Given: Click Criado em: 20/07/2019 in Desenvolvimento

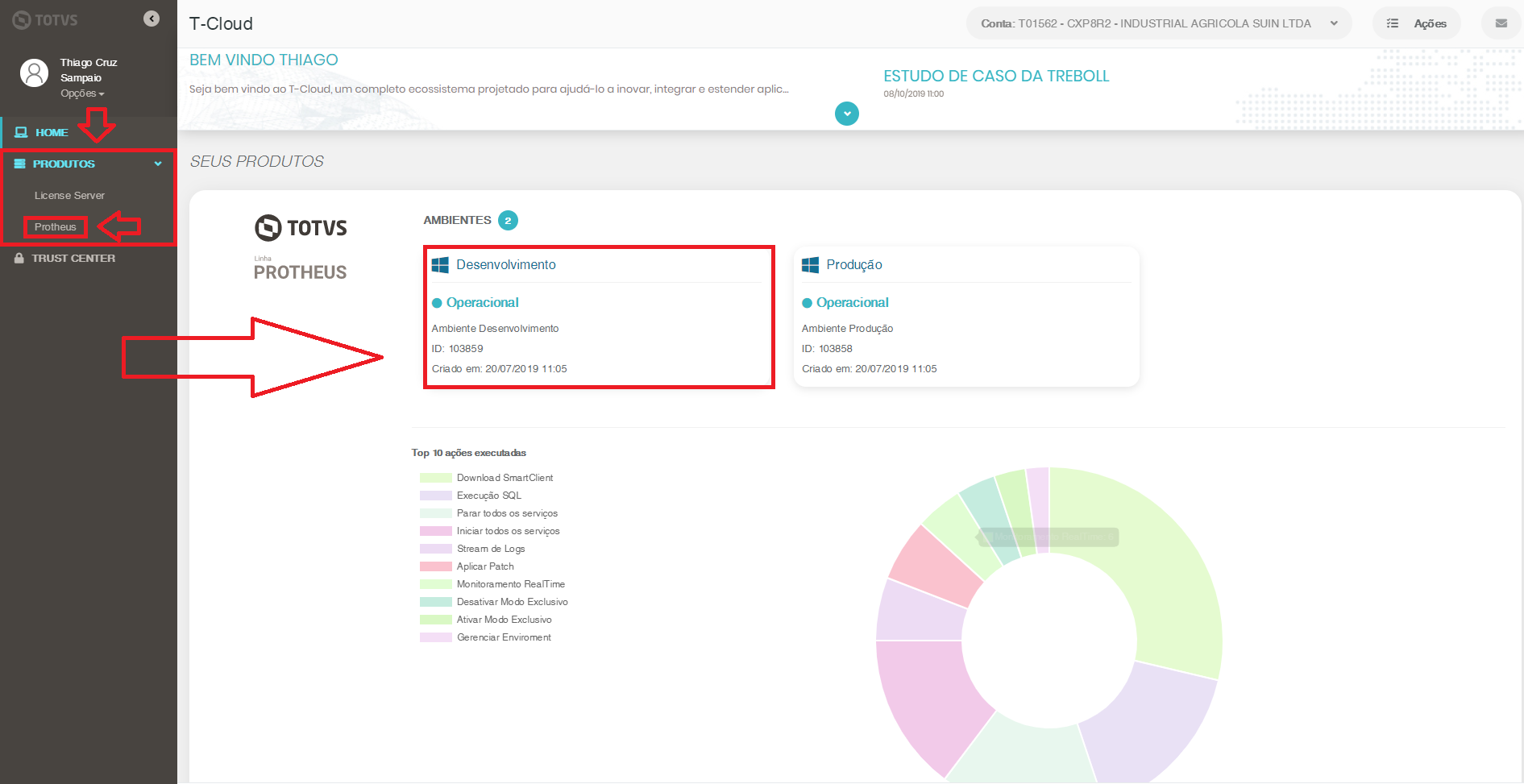Looking at the screenshot, I should (x=499, y=369).
